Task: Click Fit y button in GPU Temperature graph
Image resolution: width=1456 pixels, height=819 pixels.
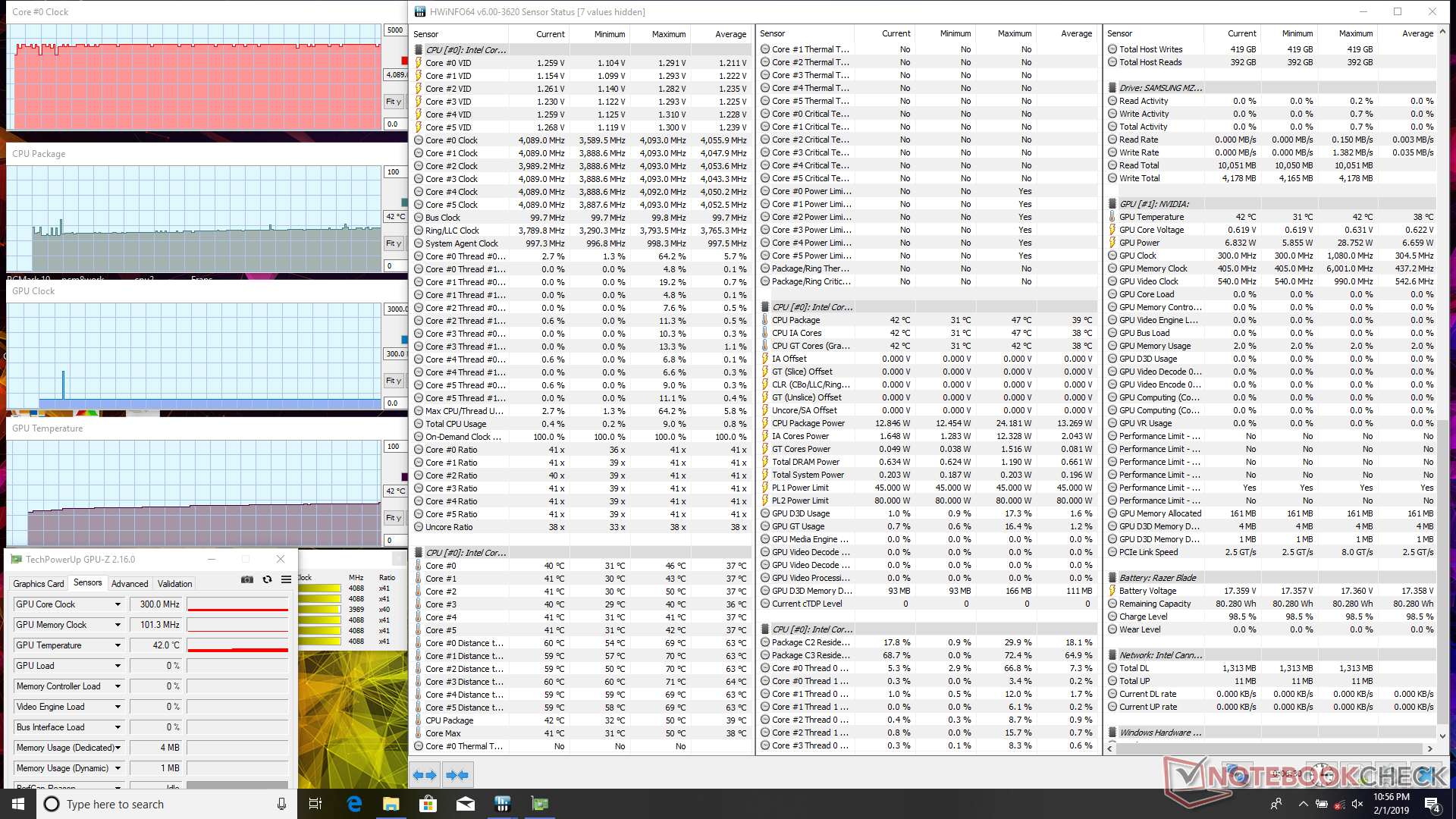Action: (393, 518)
